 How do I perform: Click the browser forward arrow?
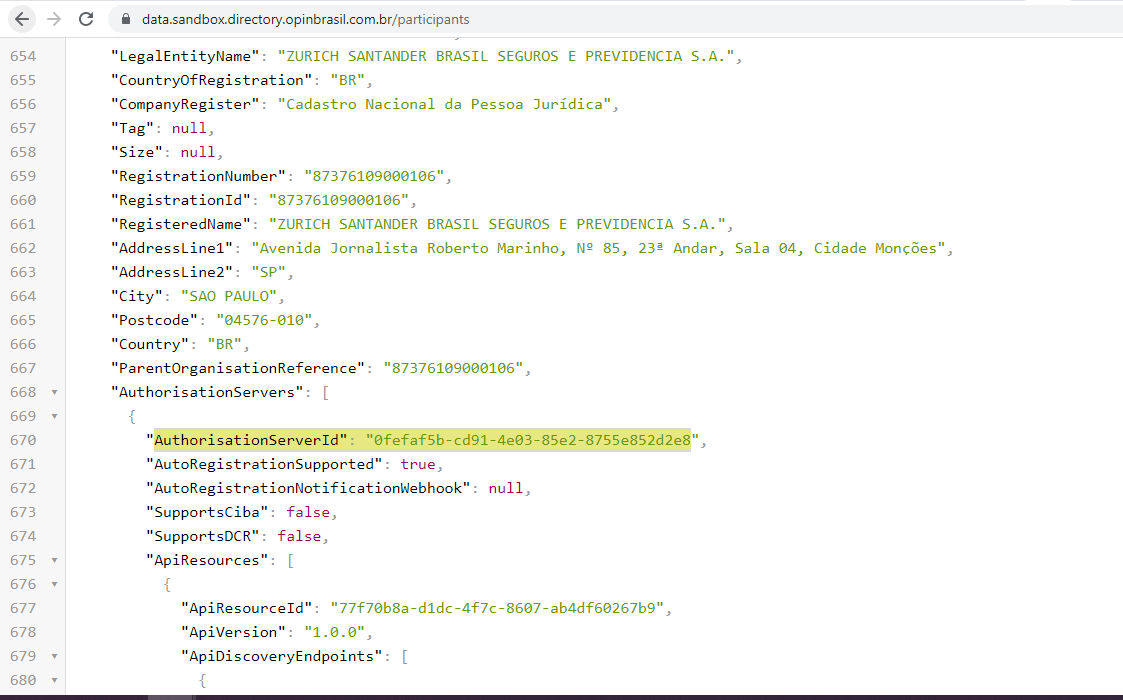click(54, 19)
